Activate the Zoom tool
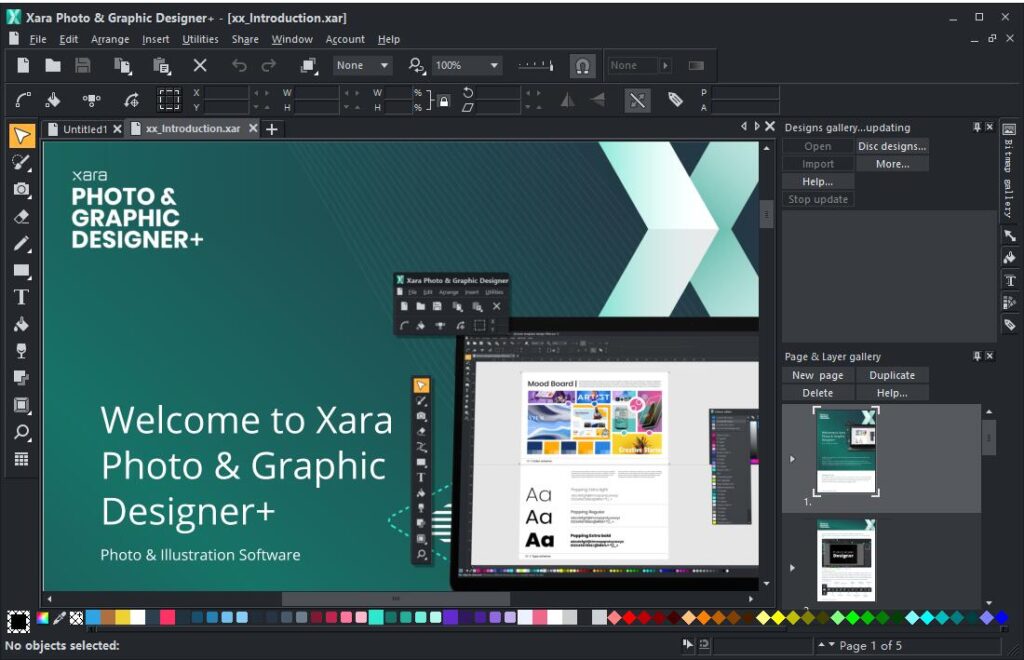The width and height of the screenshot is (1024, 660). click(x=20, y=432)
